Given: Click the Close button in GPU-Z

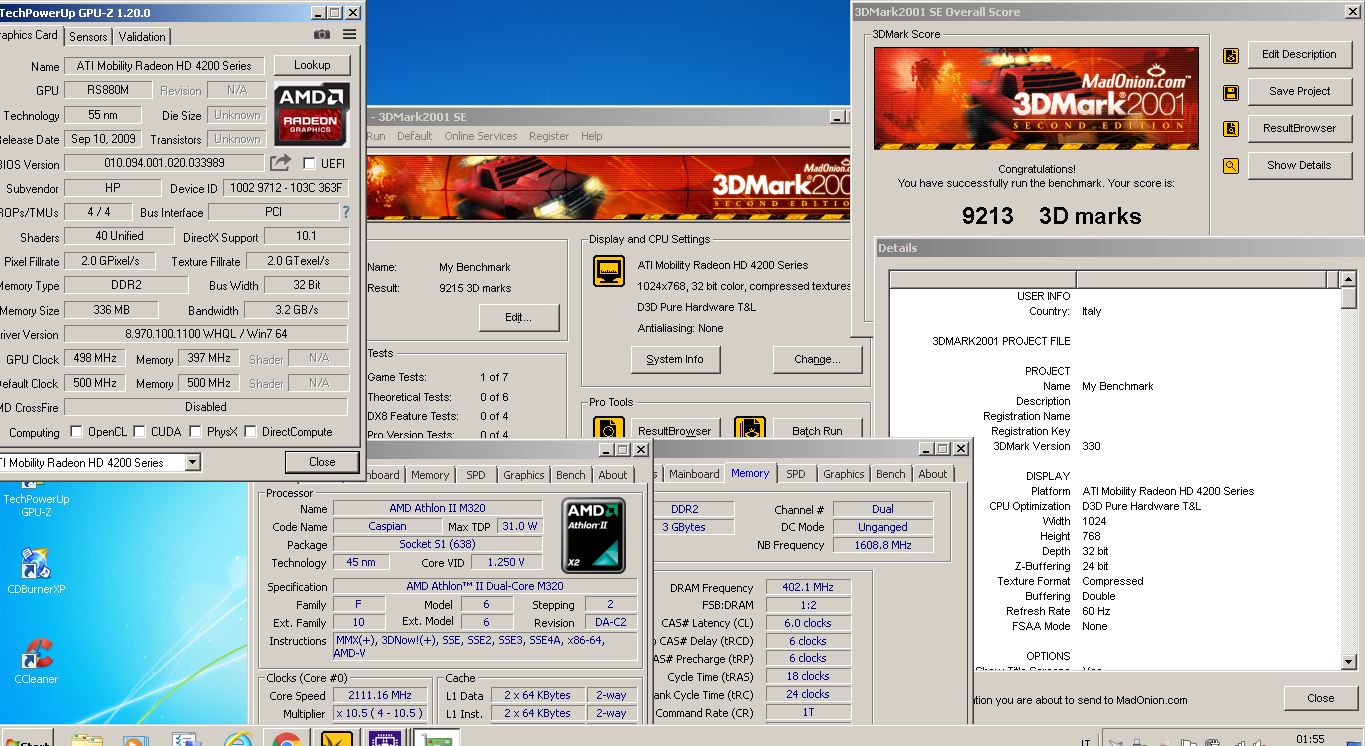Looking at the screenshot, I should coord(322,462).
